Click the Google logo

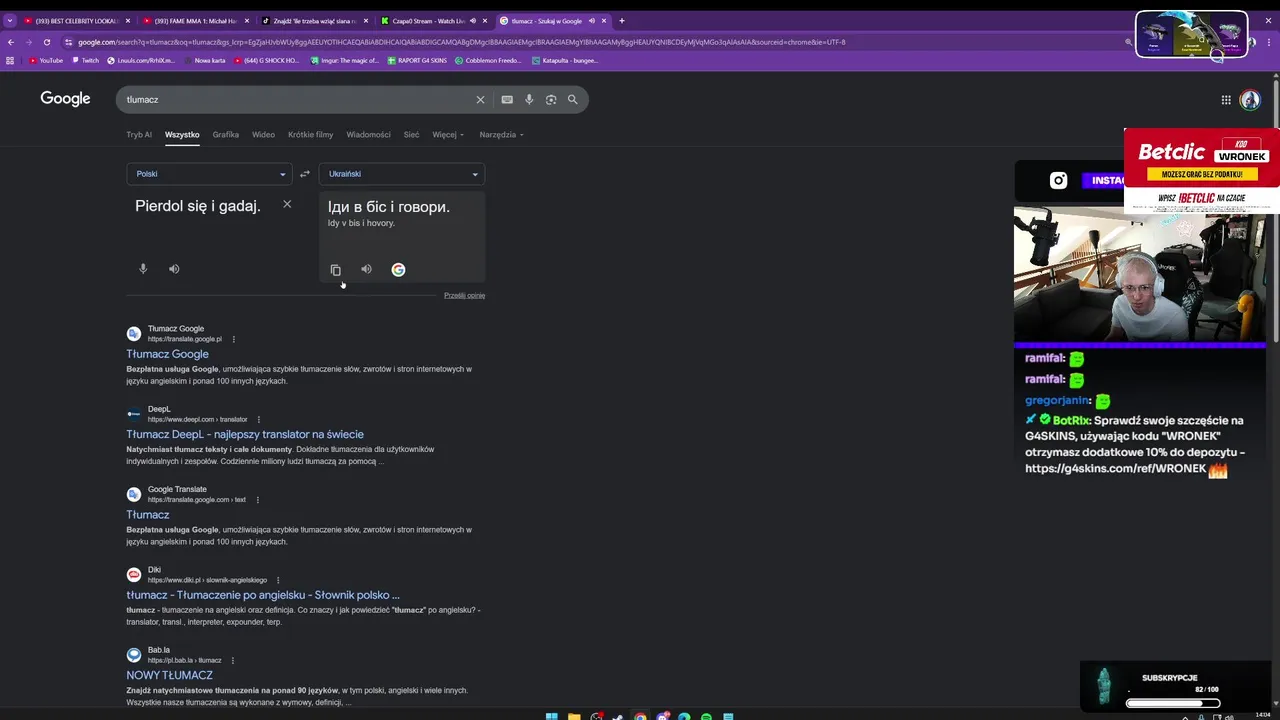pyautogui.click(x=65, y=99)
